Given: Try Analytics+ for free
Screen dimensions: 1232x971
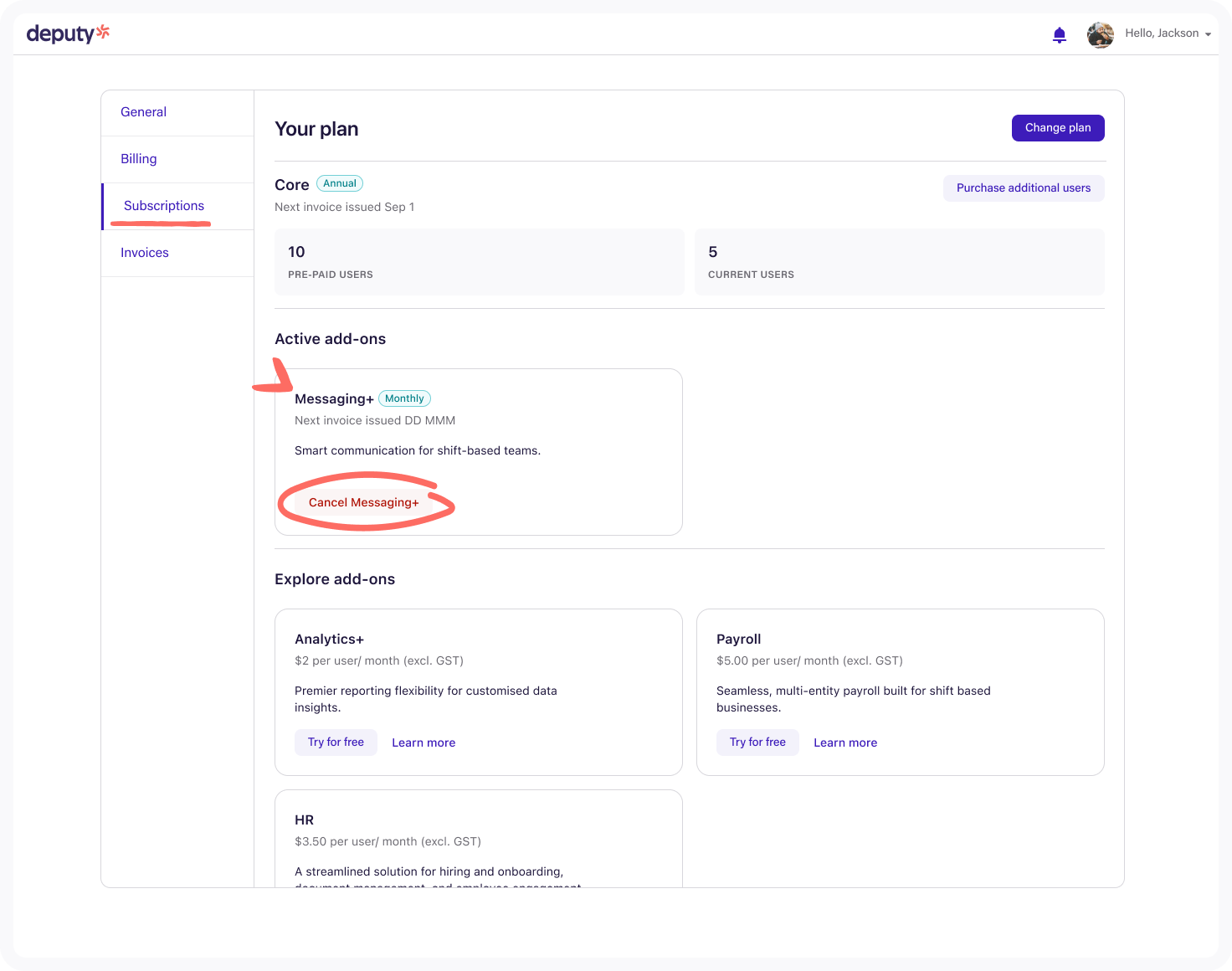Looking at the screenshot, I should tap(336, 742).
